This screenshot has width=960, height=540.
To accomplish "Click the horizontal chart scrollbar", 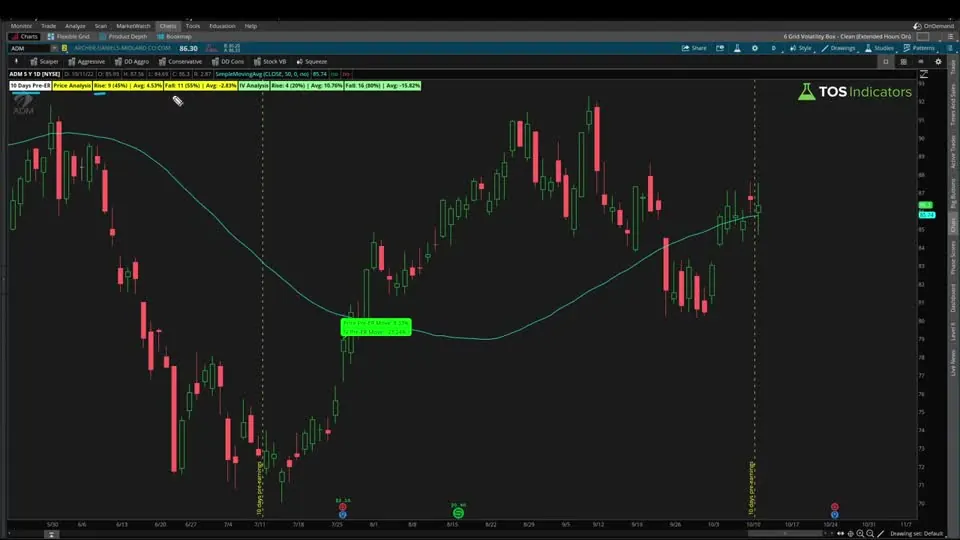I will coord(788,534).
